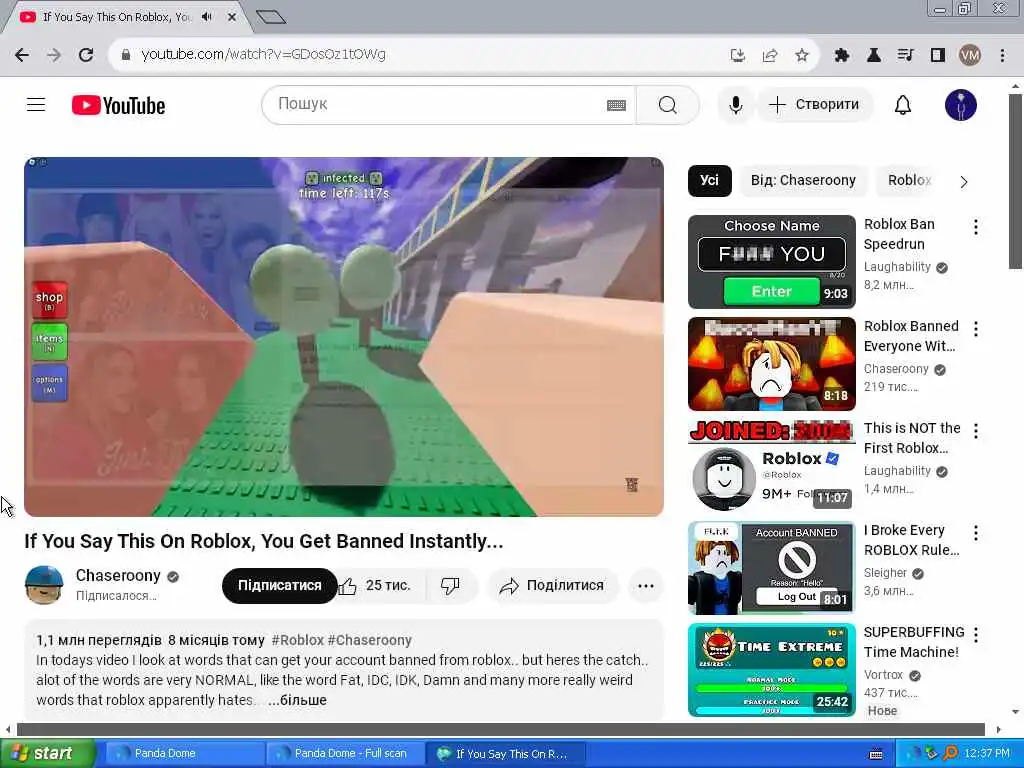Close the YouTube browser tab
The image size is (1024, 768).
231,17
